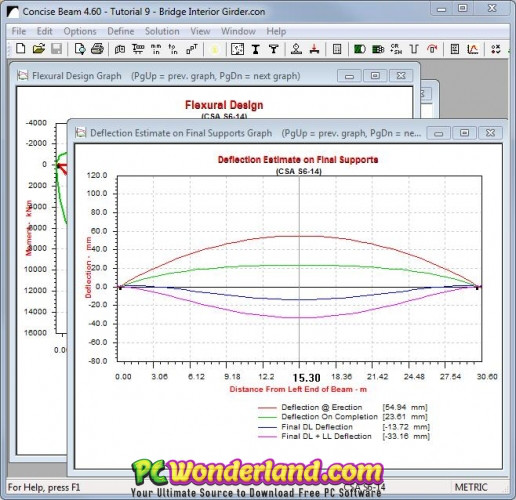Image resolution: width=516 pixels, height=500 pixels.
Task: Click the 'Deflection Estimate on Final Supports' chart title
Action: 298,160
